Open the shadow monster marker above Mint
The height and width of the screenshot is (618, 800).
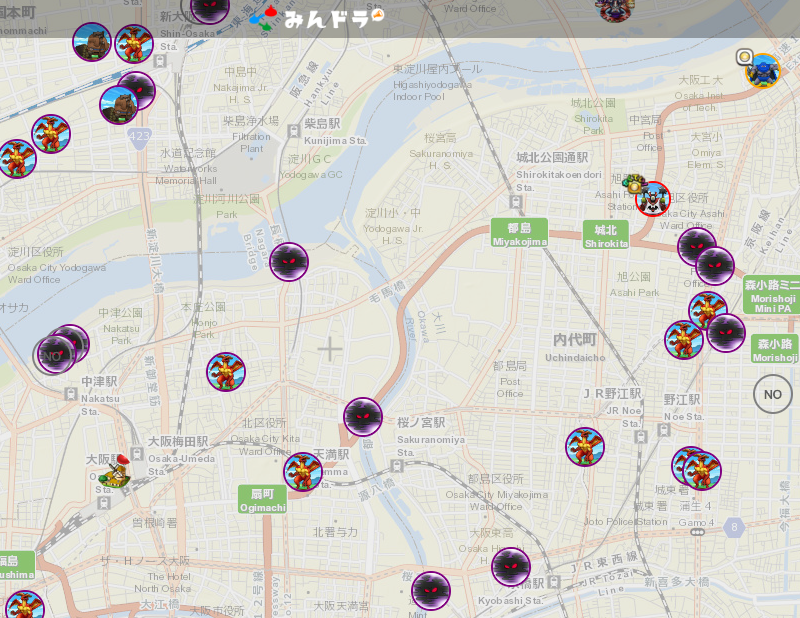pyautogui.click(x=431, y=591)
